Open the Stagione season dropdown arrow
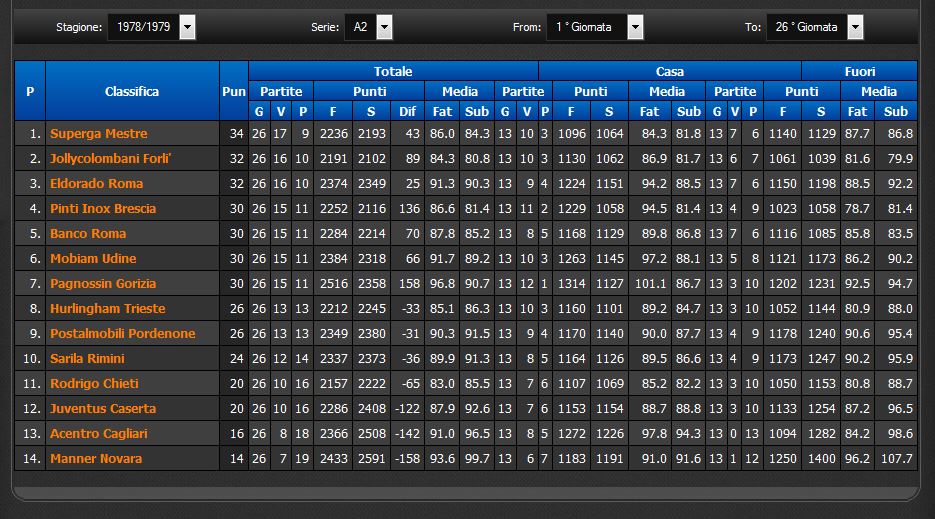The width and height of the screenshot is (935, 519). (x=187, y=28)
